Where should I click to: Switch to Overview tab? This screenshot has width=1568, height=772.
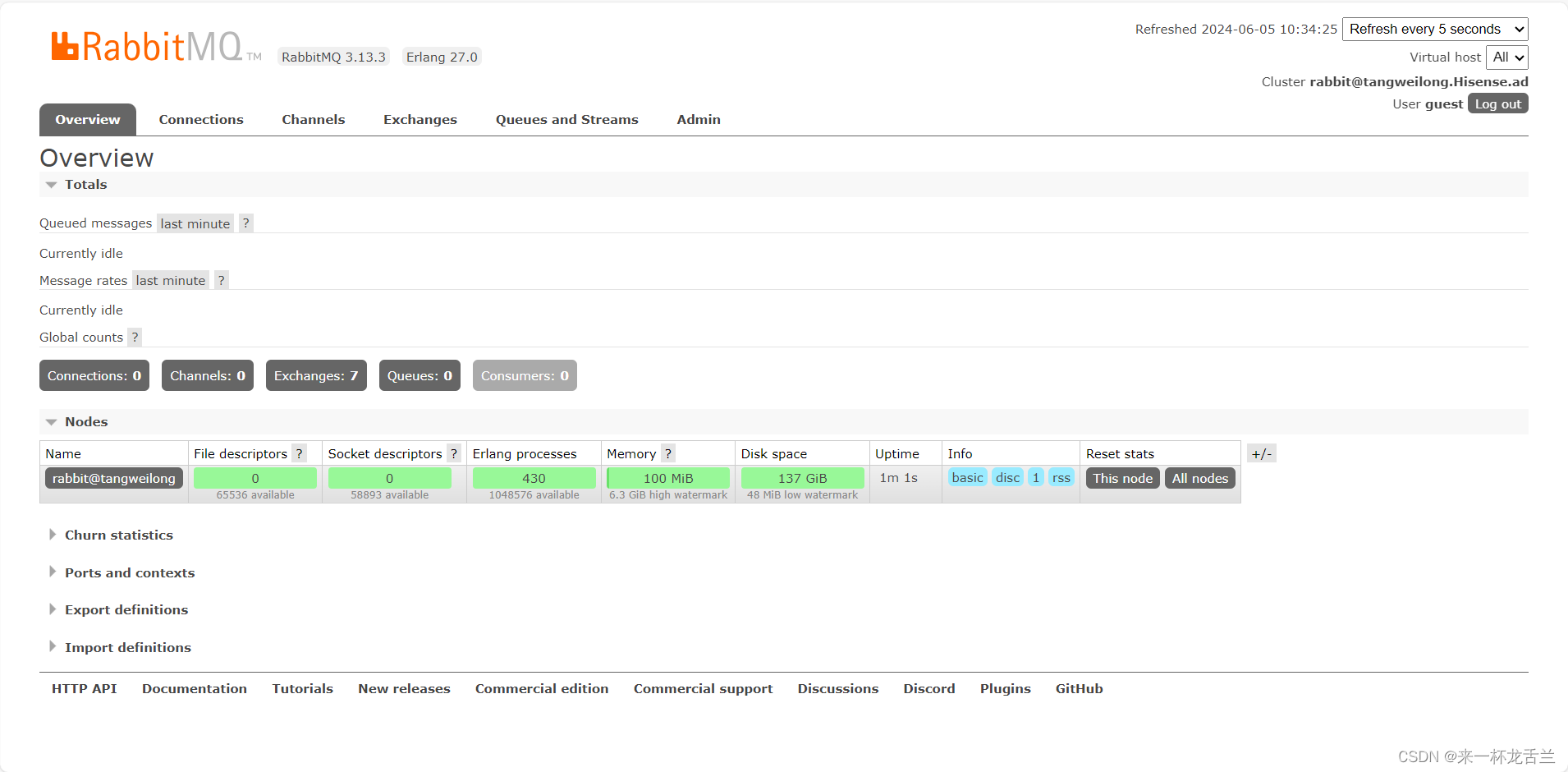tap(88, 120)
